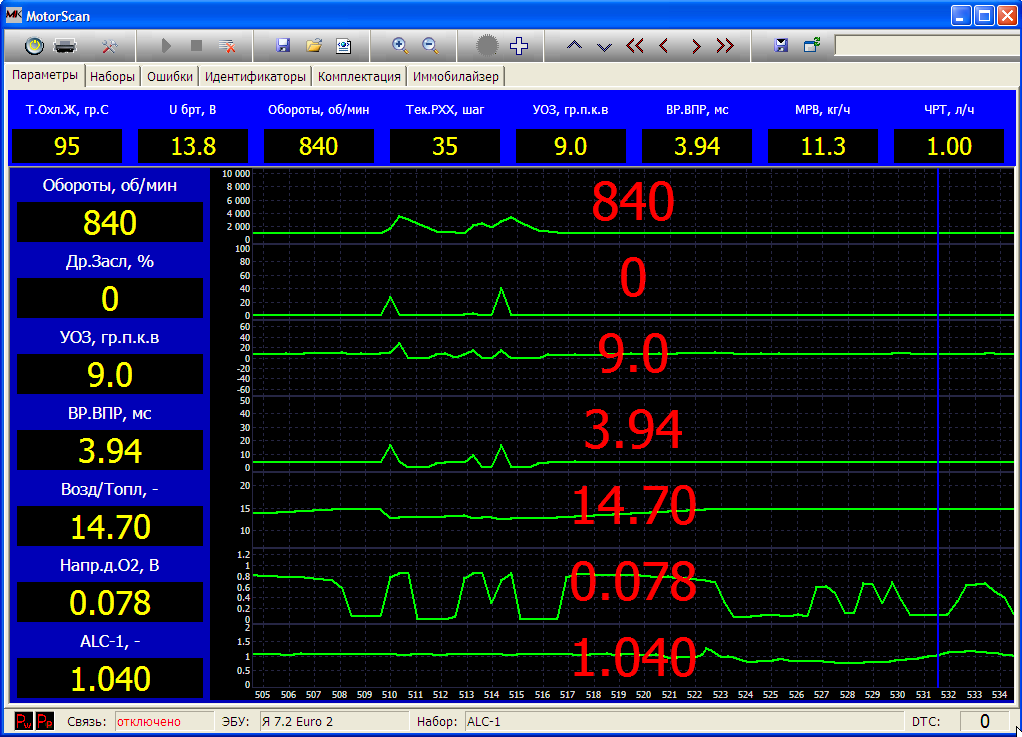Click the top-row УОЗ value 9.0

tap(571, 146)
